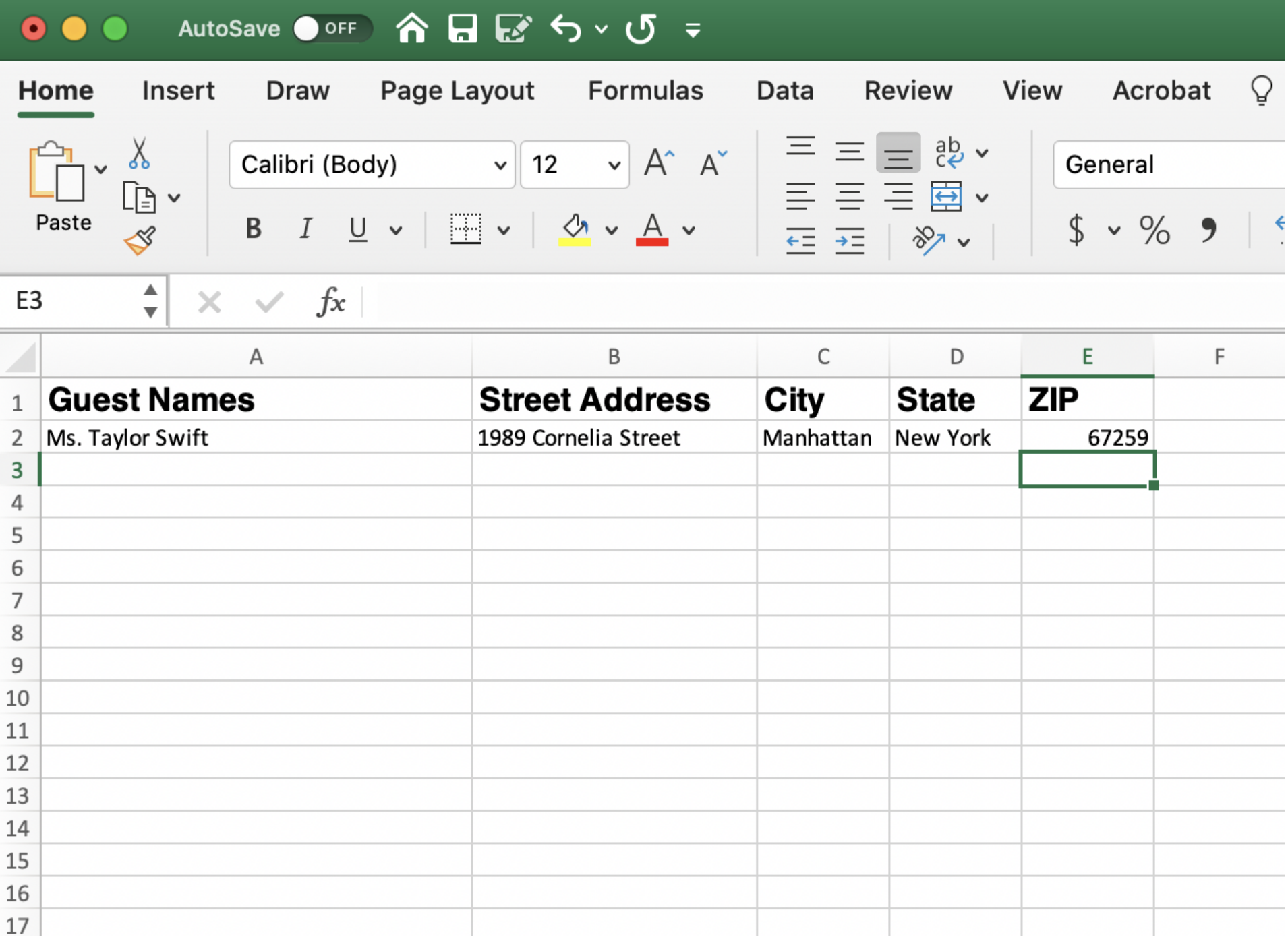Screen dimensions: 1288x937
Task: Toggle the AutoSave switch
Action: click(x=332, y=28)
